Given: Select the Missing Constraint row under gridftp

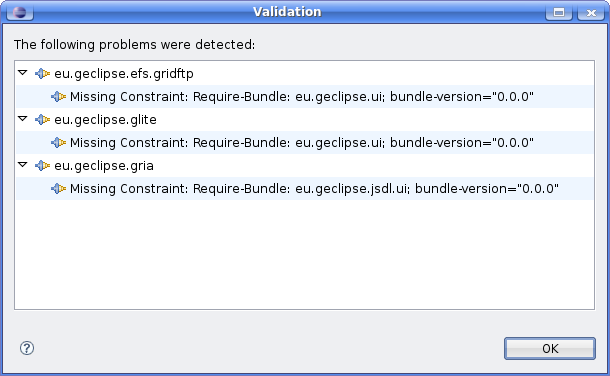Looking at the screenshot, I should pos(305,96).
